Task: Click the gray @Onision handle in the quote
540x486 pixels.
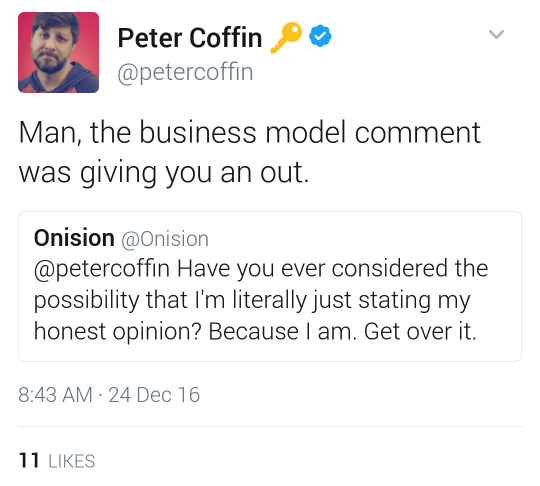Action: pyautogui.click(x=165, y=239)
